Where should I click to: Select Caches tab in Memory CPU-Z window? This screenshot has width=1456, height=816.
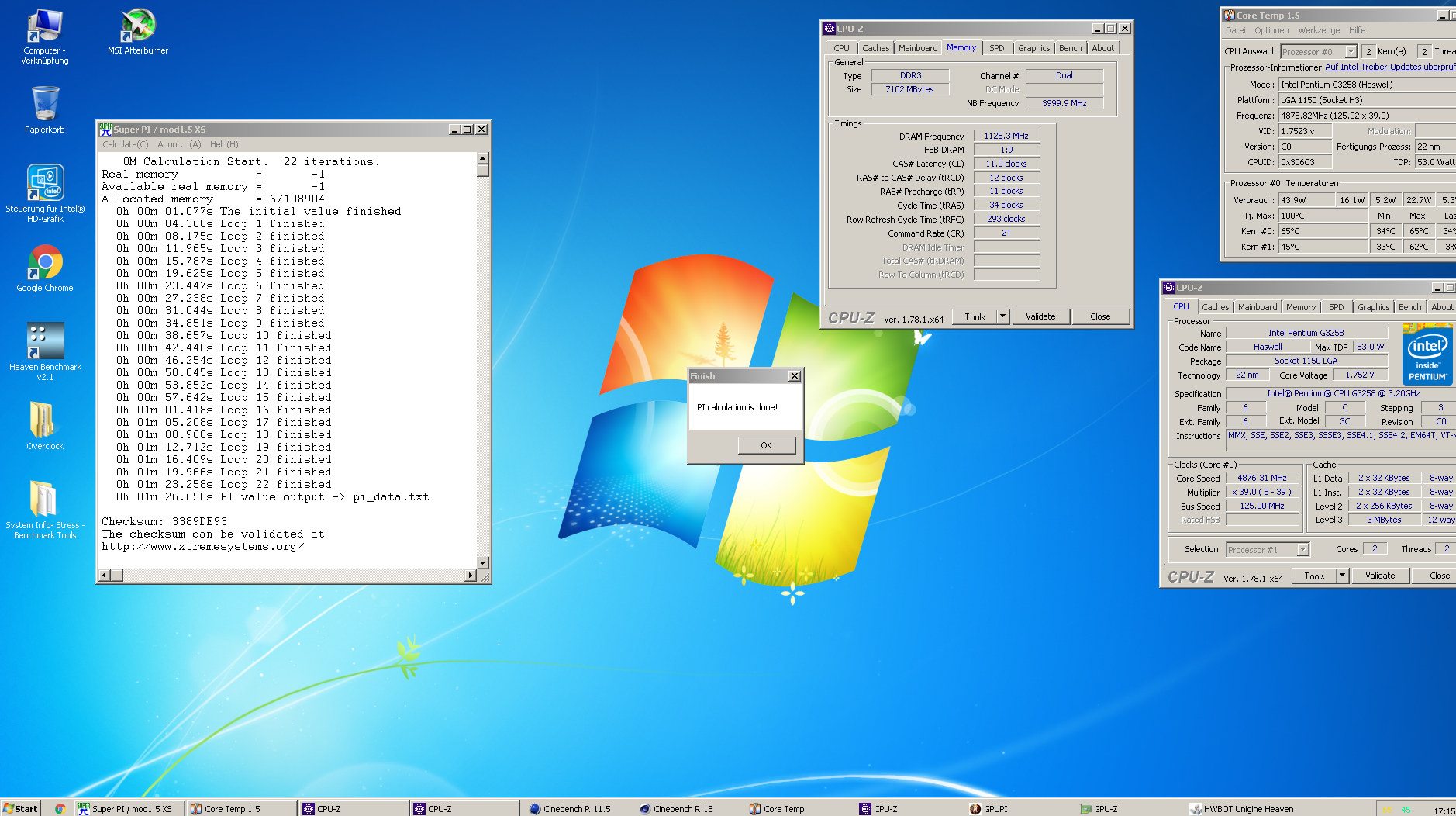tap(875, 48)
